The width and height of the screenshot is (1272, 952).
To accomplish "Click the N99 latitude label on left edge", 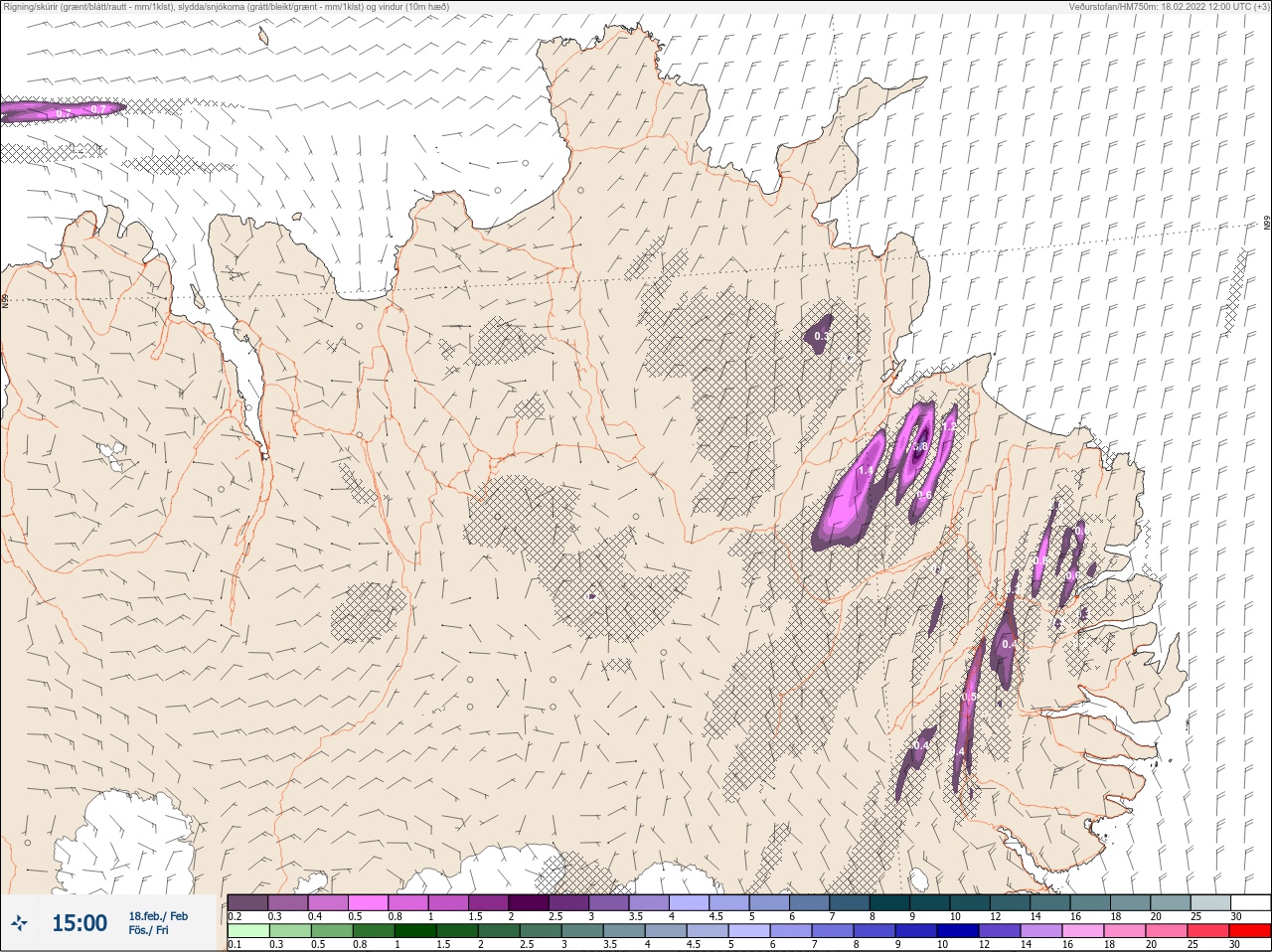I will pyautogui.click(x=5, y=300).
